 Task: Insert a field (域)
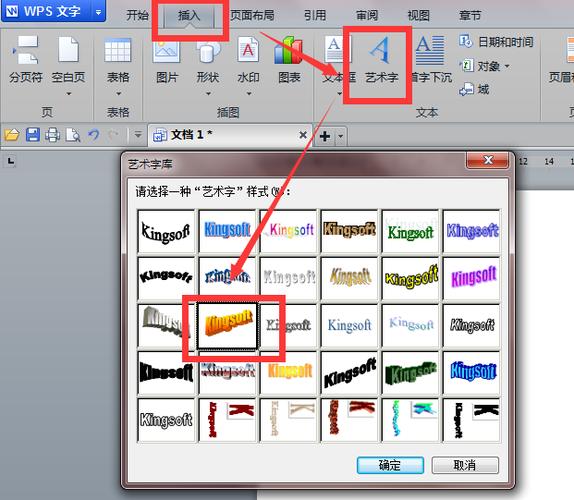(474, 89)
